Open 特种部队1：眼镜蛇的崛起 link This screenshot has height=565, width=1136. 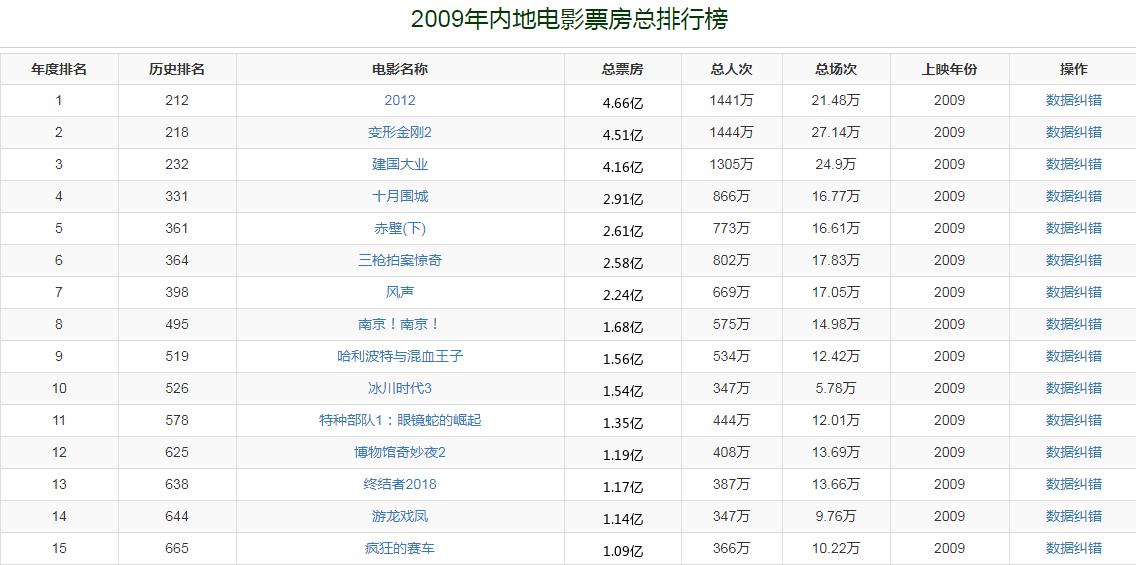click(x=399, y=420)
